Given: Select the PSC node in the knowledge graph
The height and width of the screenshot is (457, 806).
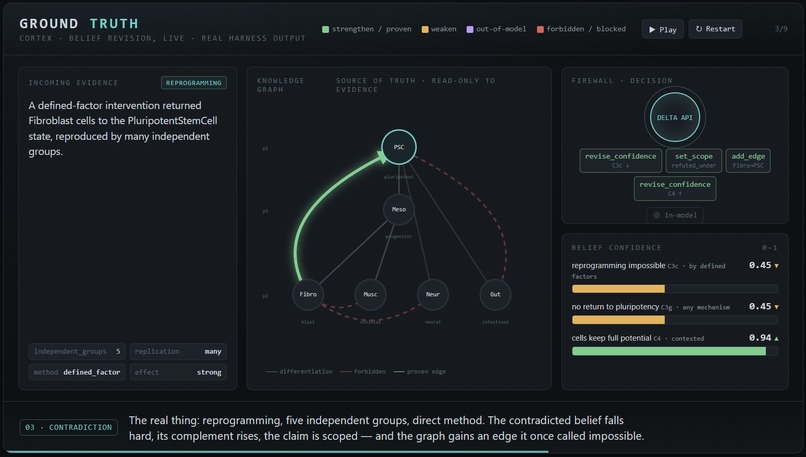Looking at the screenshot, I should (399, 147).
